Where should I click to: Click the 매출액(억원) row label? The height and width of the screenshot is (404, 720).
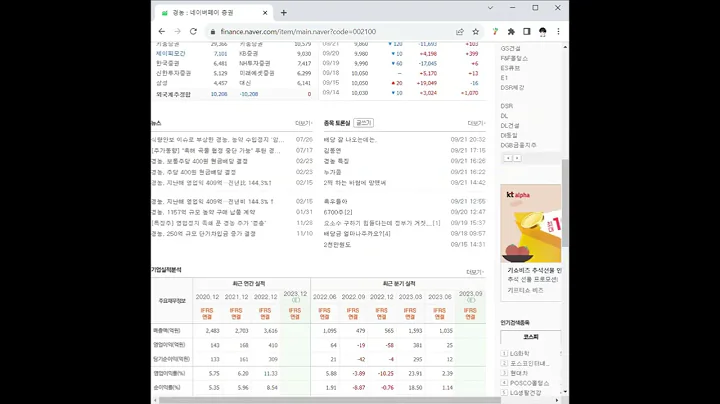(x=167, y=331)
